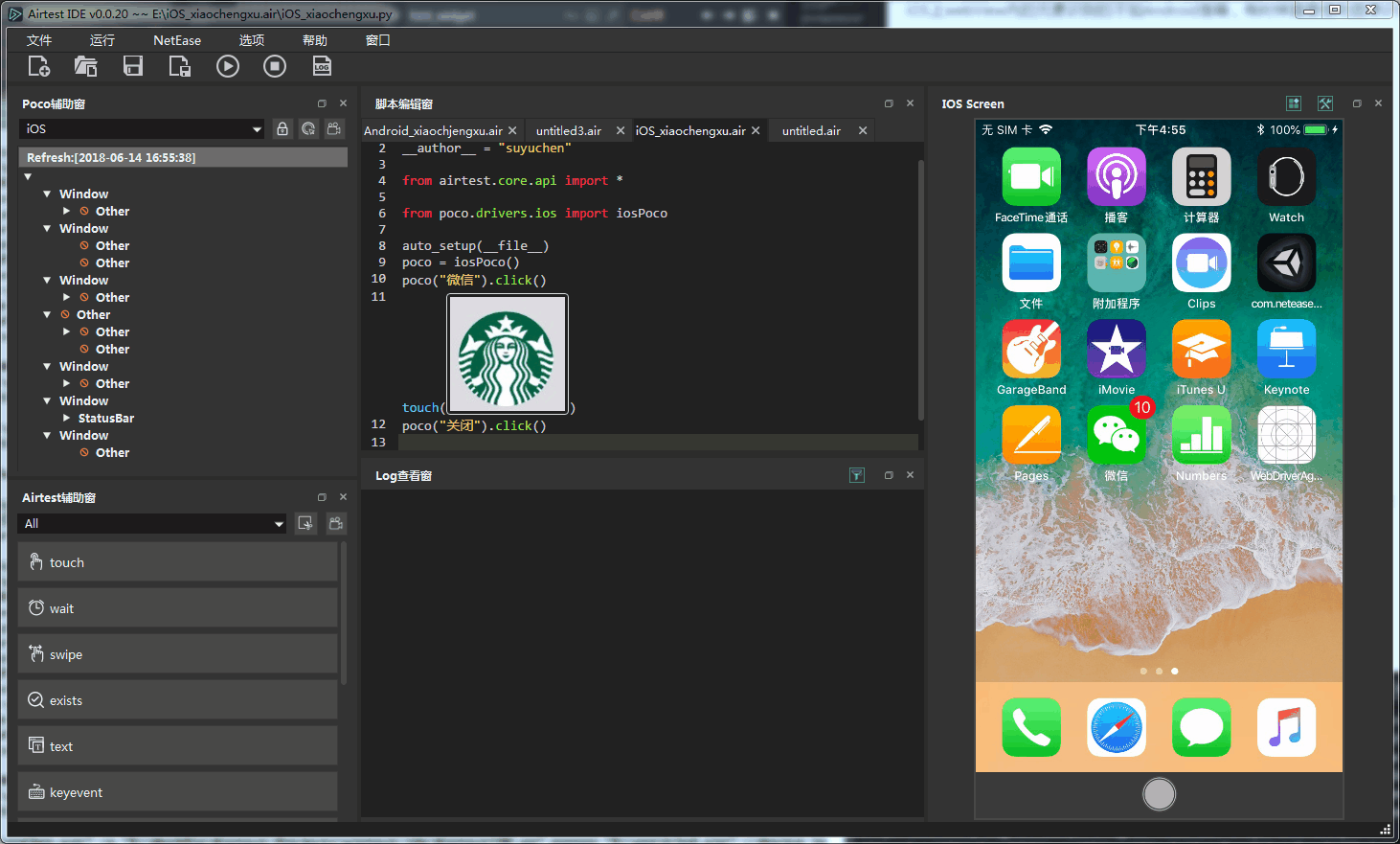
Task: Click the Save As toolbar icon
Action: pyautogui.click(x=179, y=66)
